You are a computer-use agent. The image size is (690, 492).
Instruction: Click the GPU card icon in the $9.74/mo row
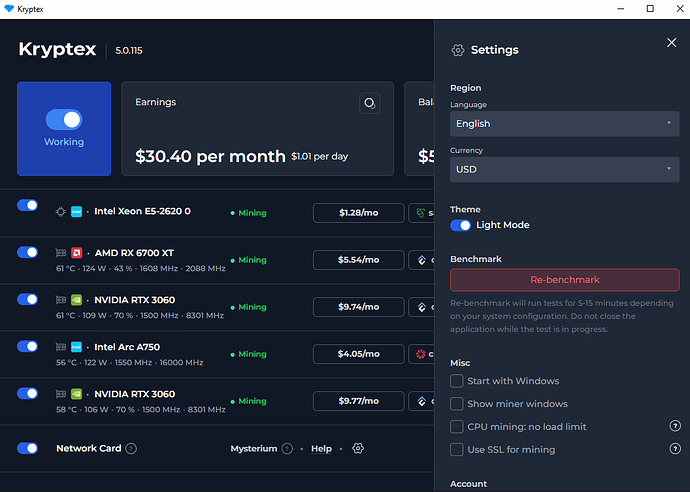(60, 300)
